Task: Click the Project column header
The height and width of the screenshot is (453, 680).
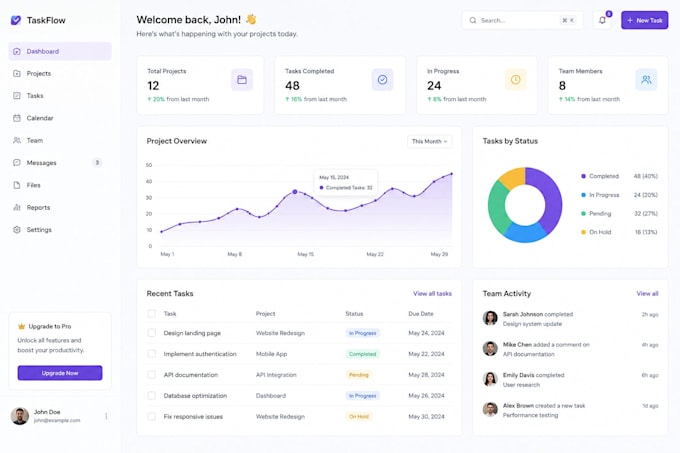Action: click(265, 313)
